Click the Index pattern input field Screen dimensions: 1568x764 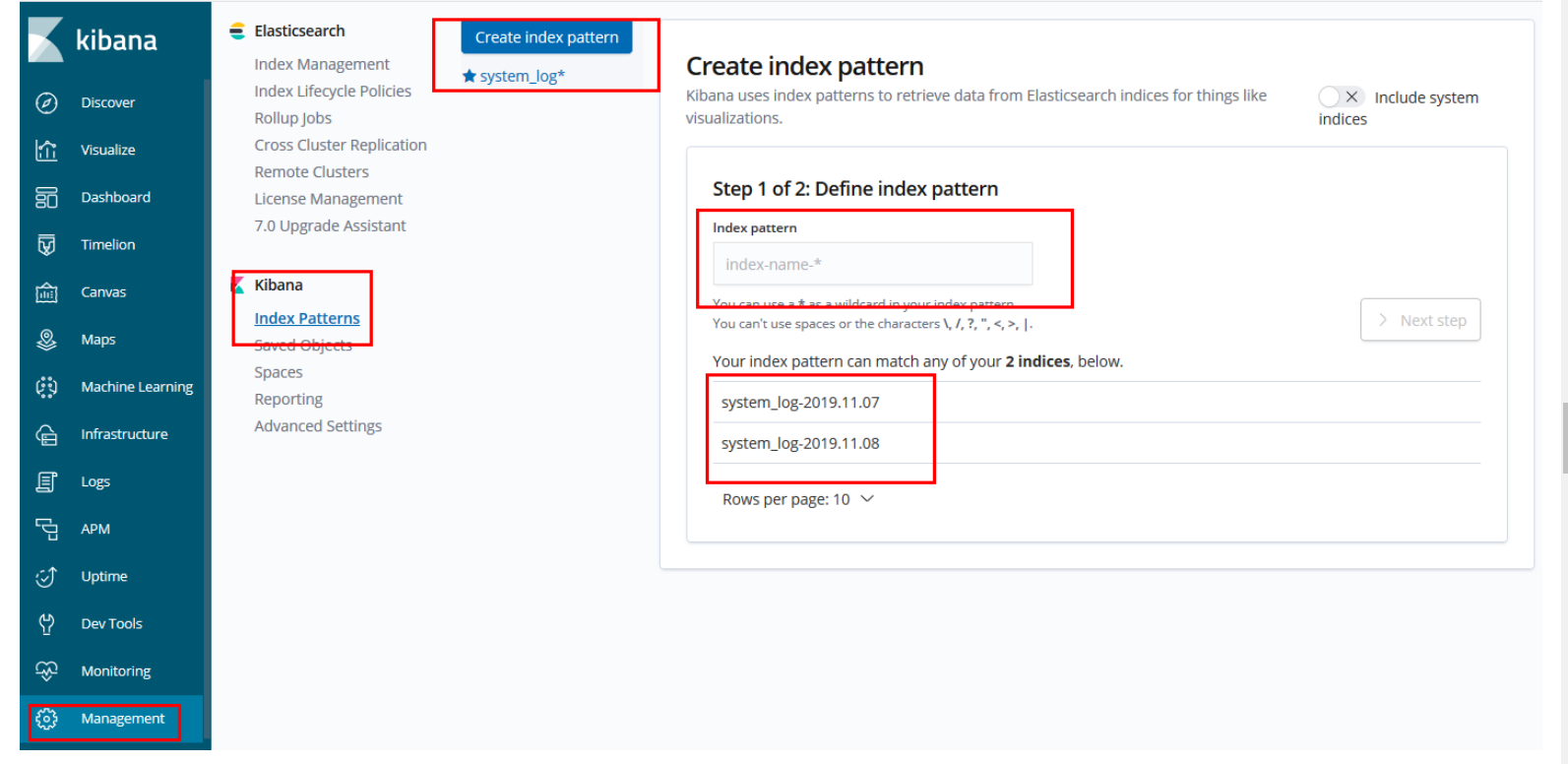click(872, 264)
